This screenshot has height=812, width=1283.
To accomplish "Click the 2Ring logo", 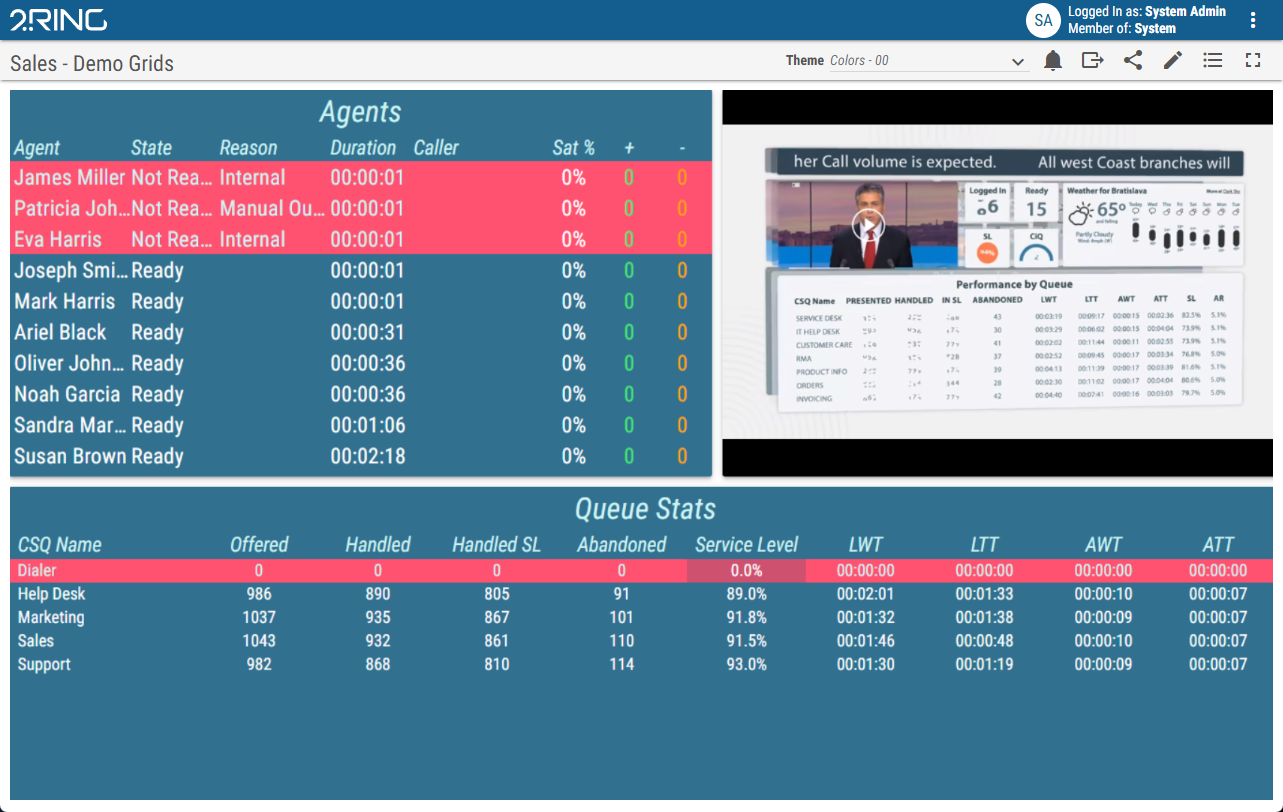I will tap(58, 20).
